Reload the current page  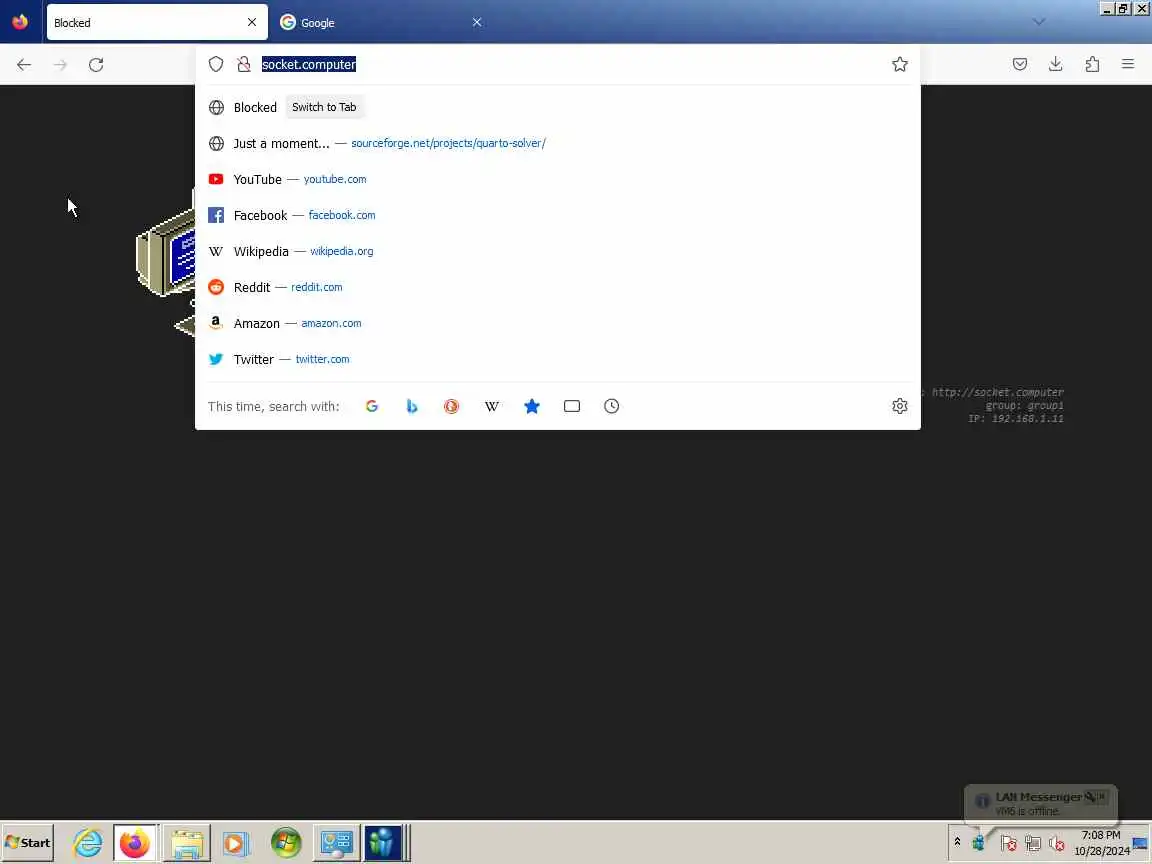96,65
